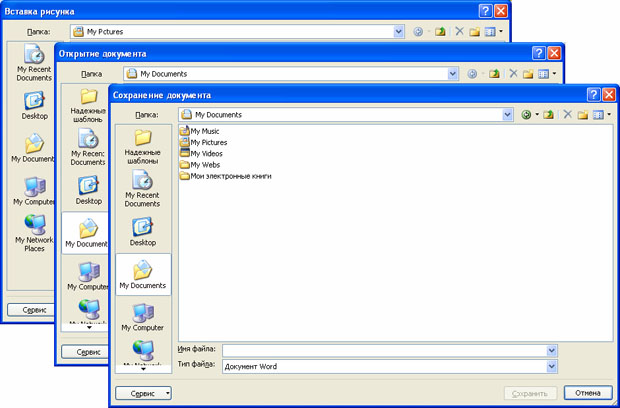The height and width of the screenshot is (408, 620).
Task: Go up one level in Сохранение документа
Action: (x=548, y=115)
